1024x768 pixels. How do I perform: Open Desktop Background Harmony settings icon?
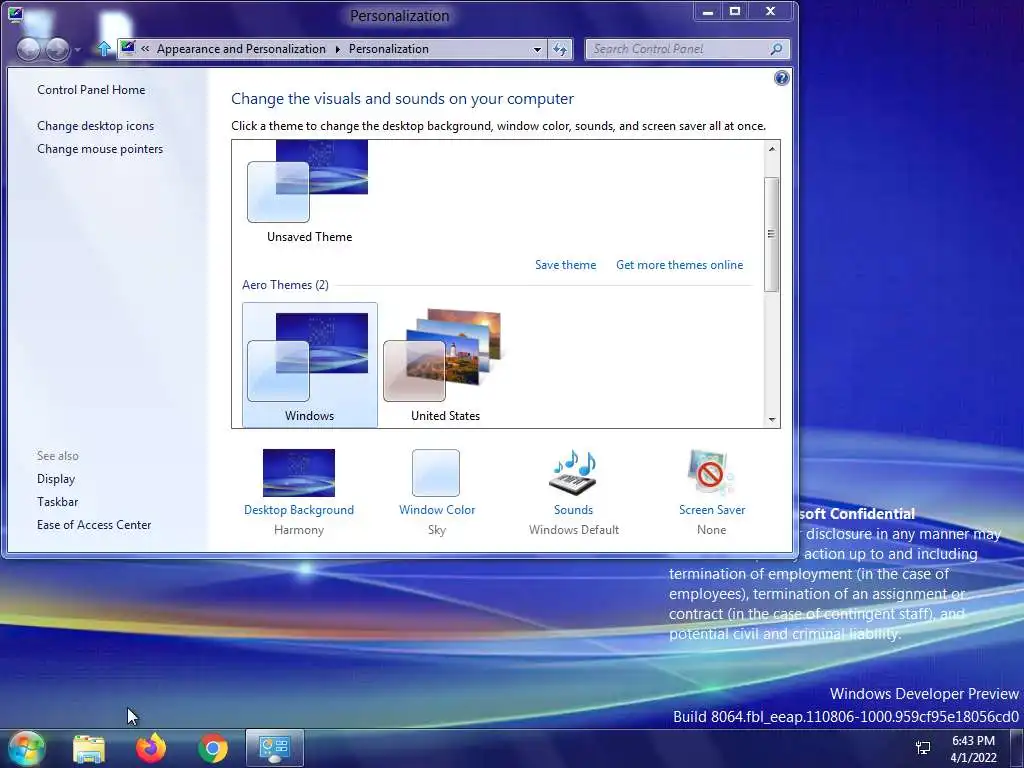pyautogui.click(x=298, y=473)
